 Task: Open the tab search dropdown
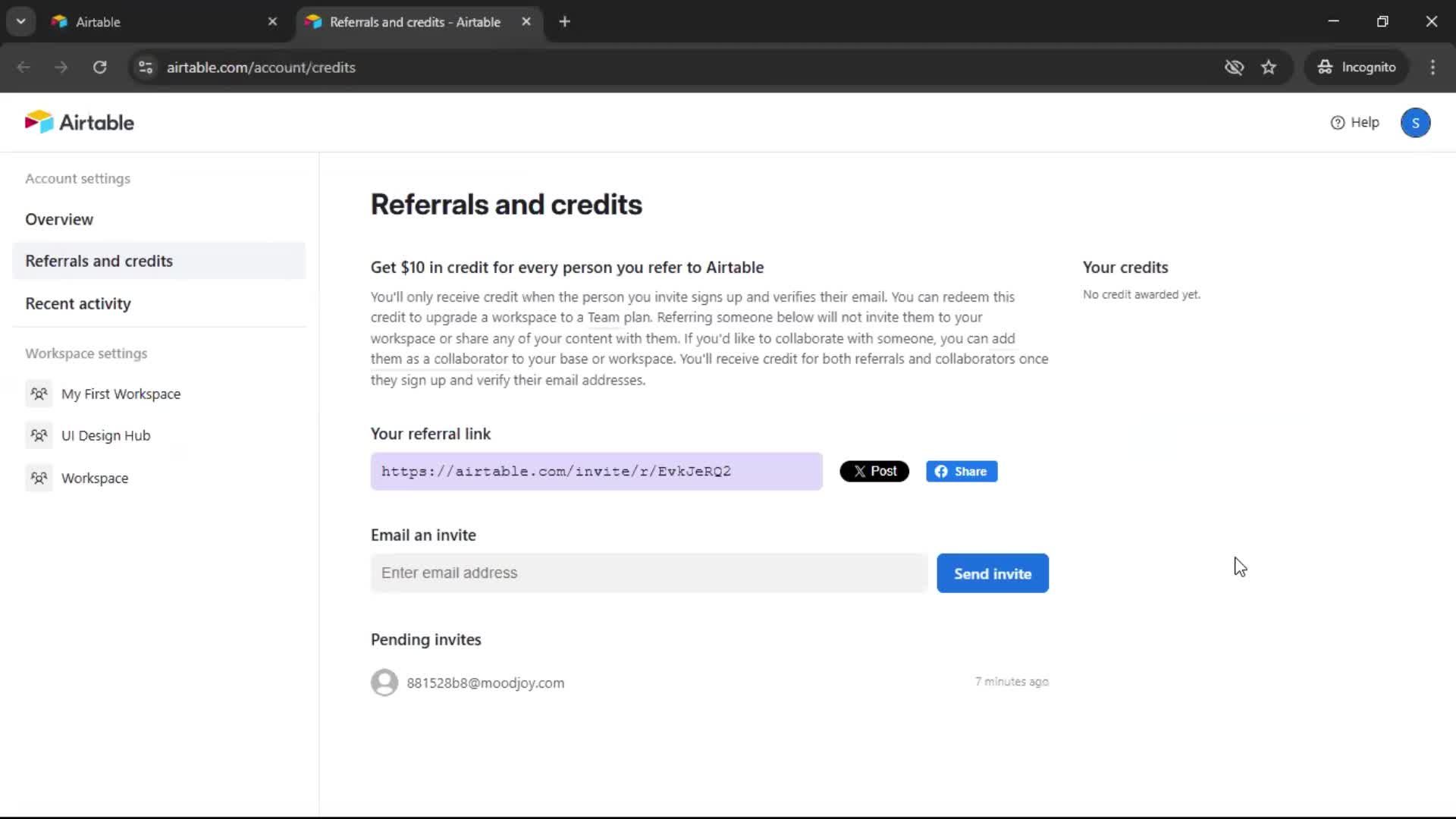pyautogui.click(x=21, y=22)
